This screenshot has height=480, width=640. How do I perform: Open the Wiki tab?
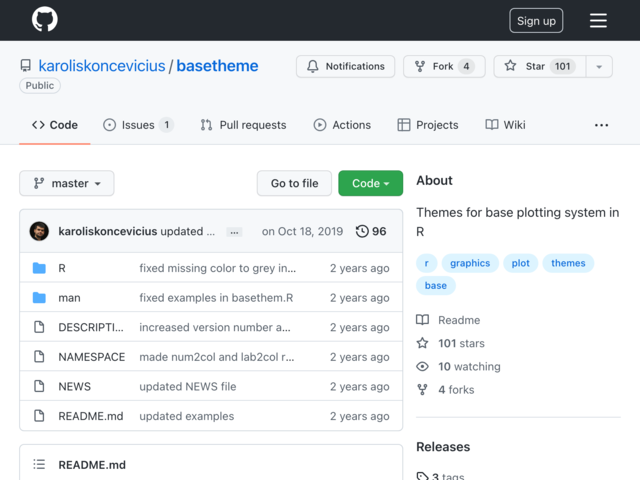point(505,125)
